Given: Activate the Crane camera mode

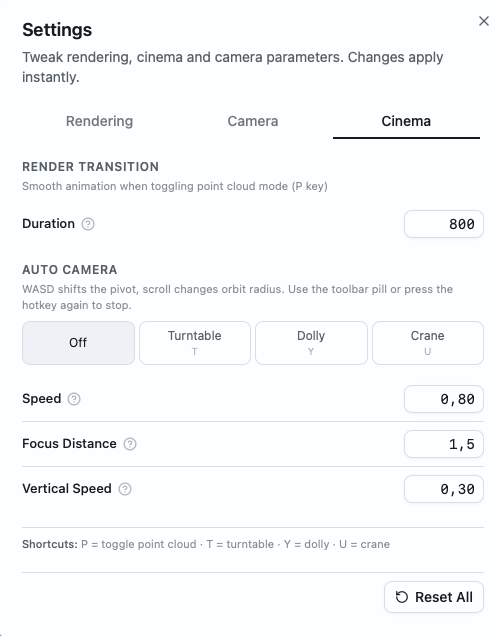Looking at the screenshot, I should (x=428, y=343).
